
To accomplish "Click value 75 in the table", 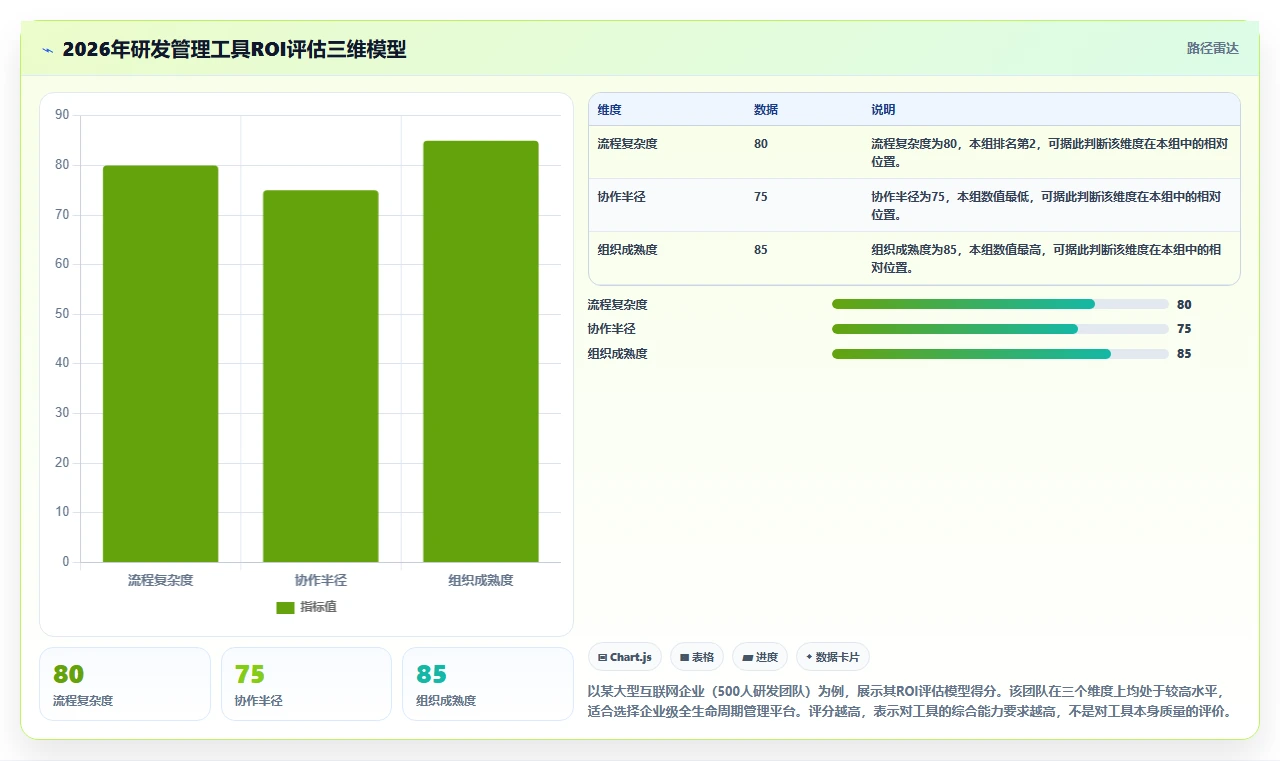I will (761, 197).
